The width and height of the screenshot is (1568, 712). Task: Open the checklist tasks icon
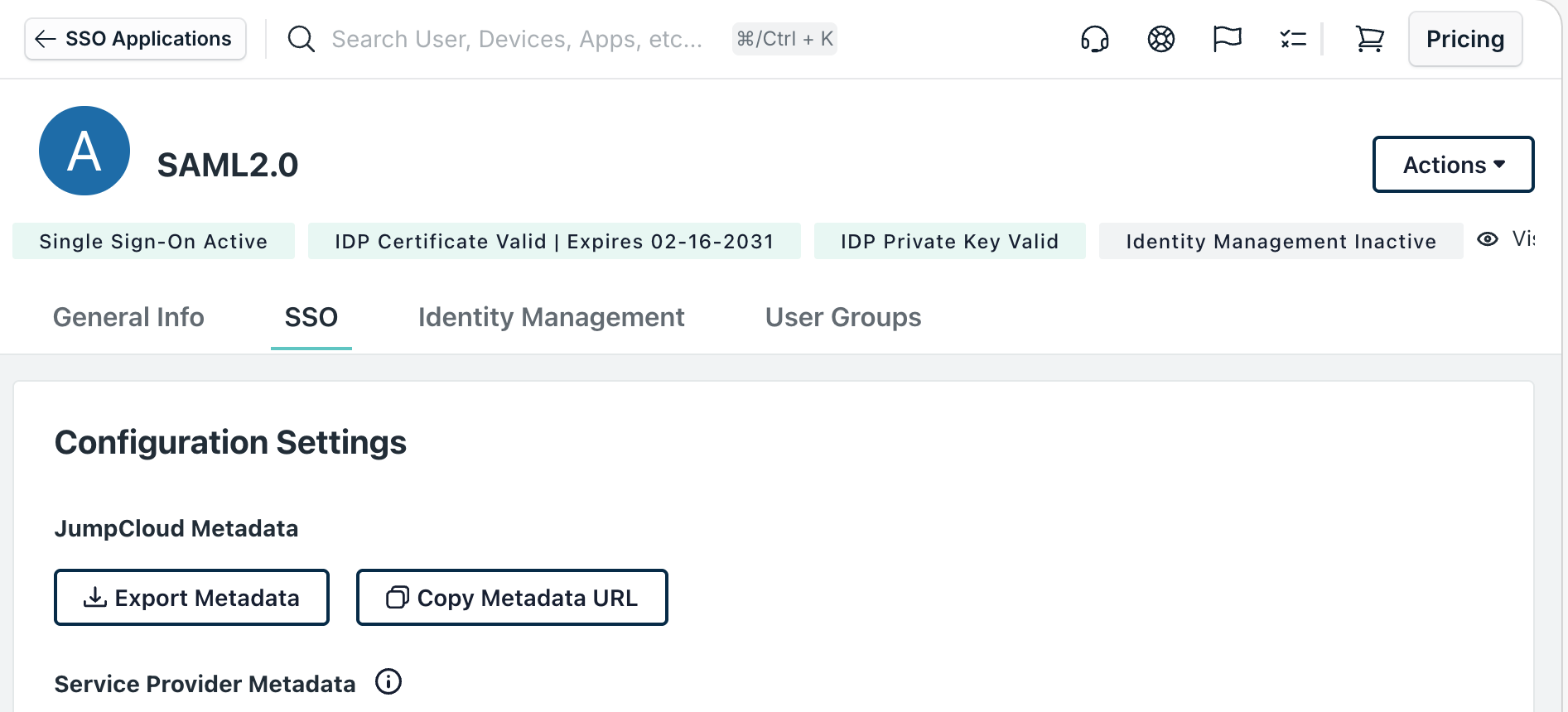[1292, 39]
